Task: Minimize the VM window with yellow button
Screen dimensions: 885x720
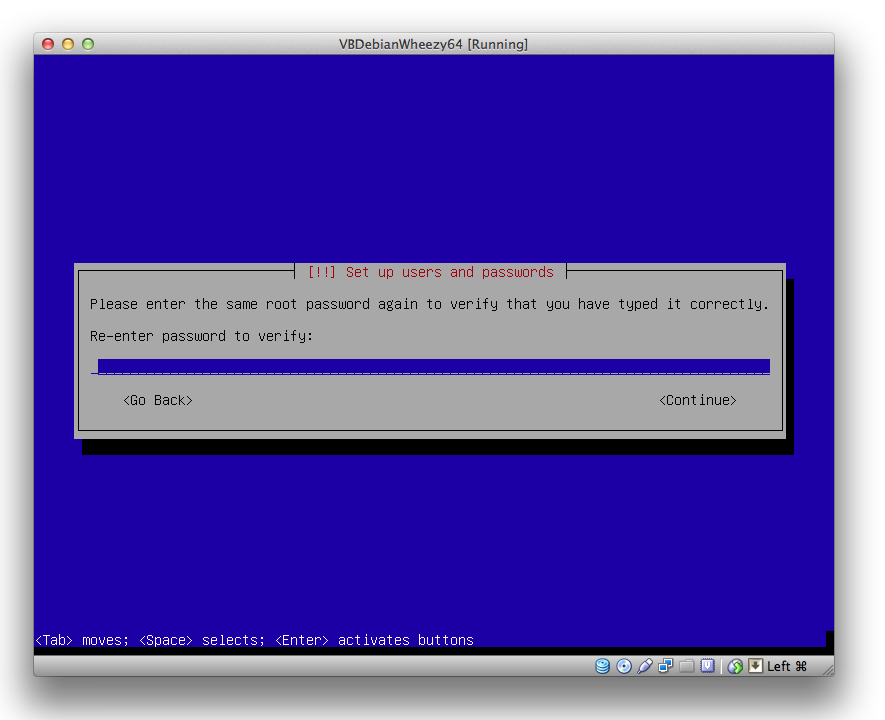Action: [x=68, y=44]
